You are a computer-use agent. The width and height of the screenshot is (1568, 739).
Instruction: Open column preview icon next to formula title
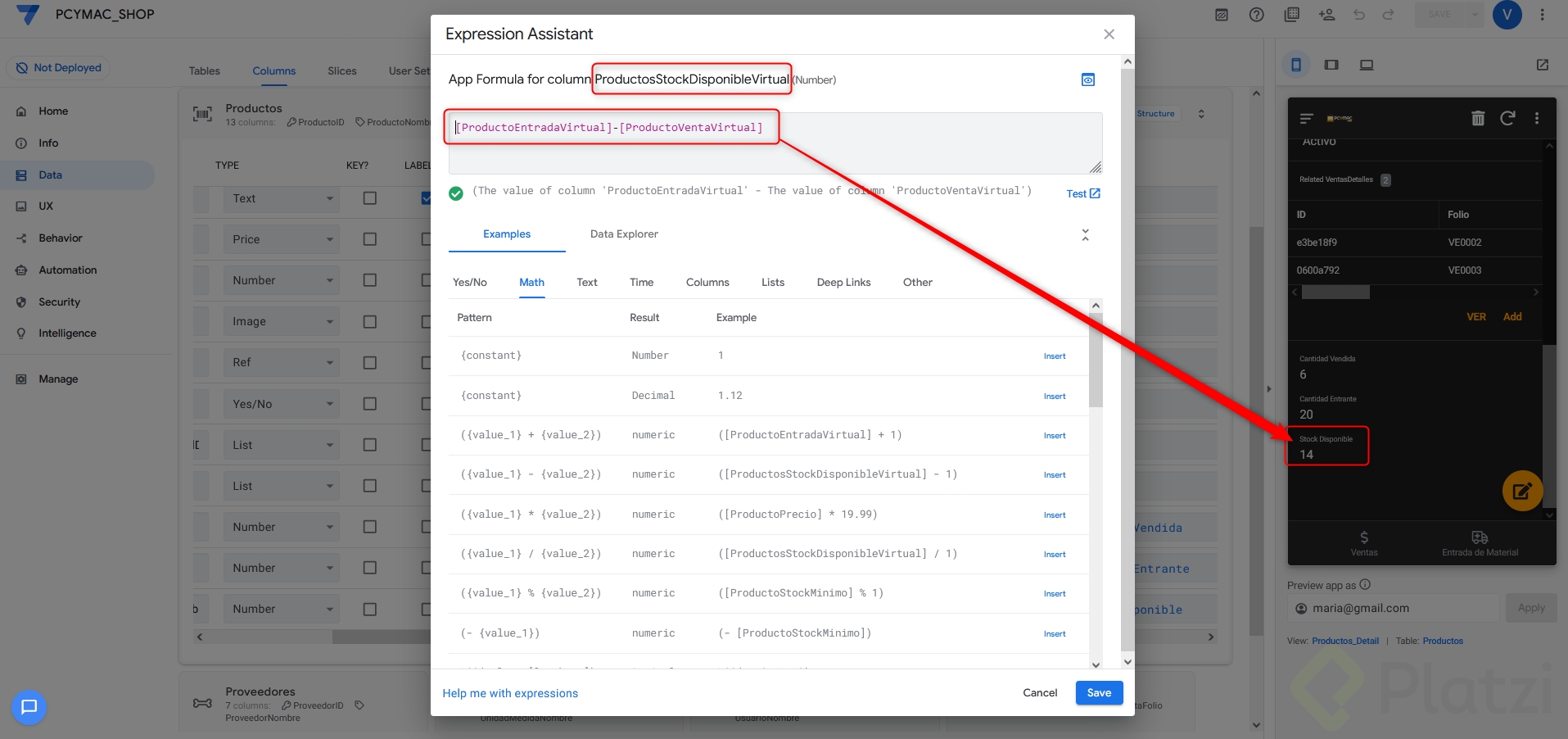[1088, 79]
